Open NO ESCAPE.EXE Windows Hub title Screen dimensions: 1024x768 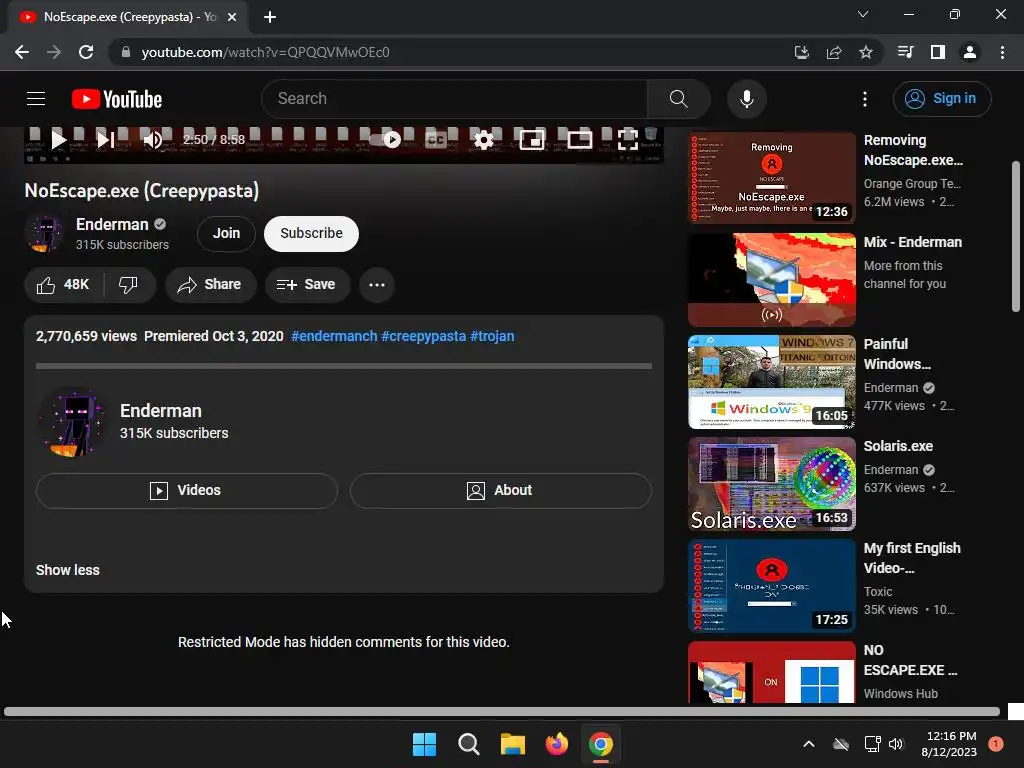[x=910, y=660]
